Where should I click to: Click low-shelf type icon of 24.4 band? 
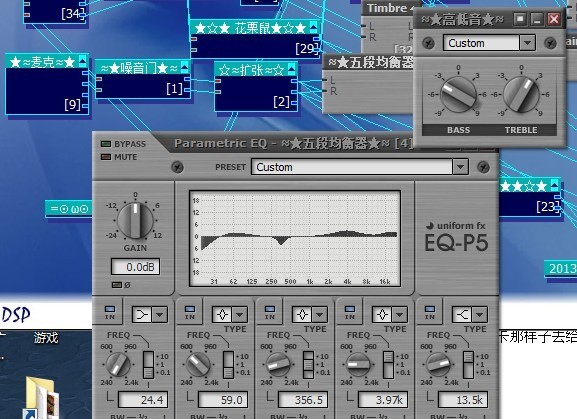(x=142, y=315)
